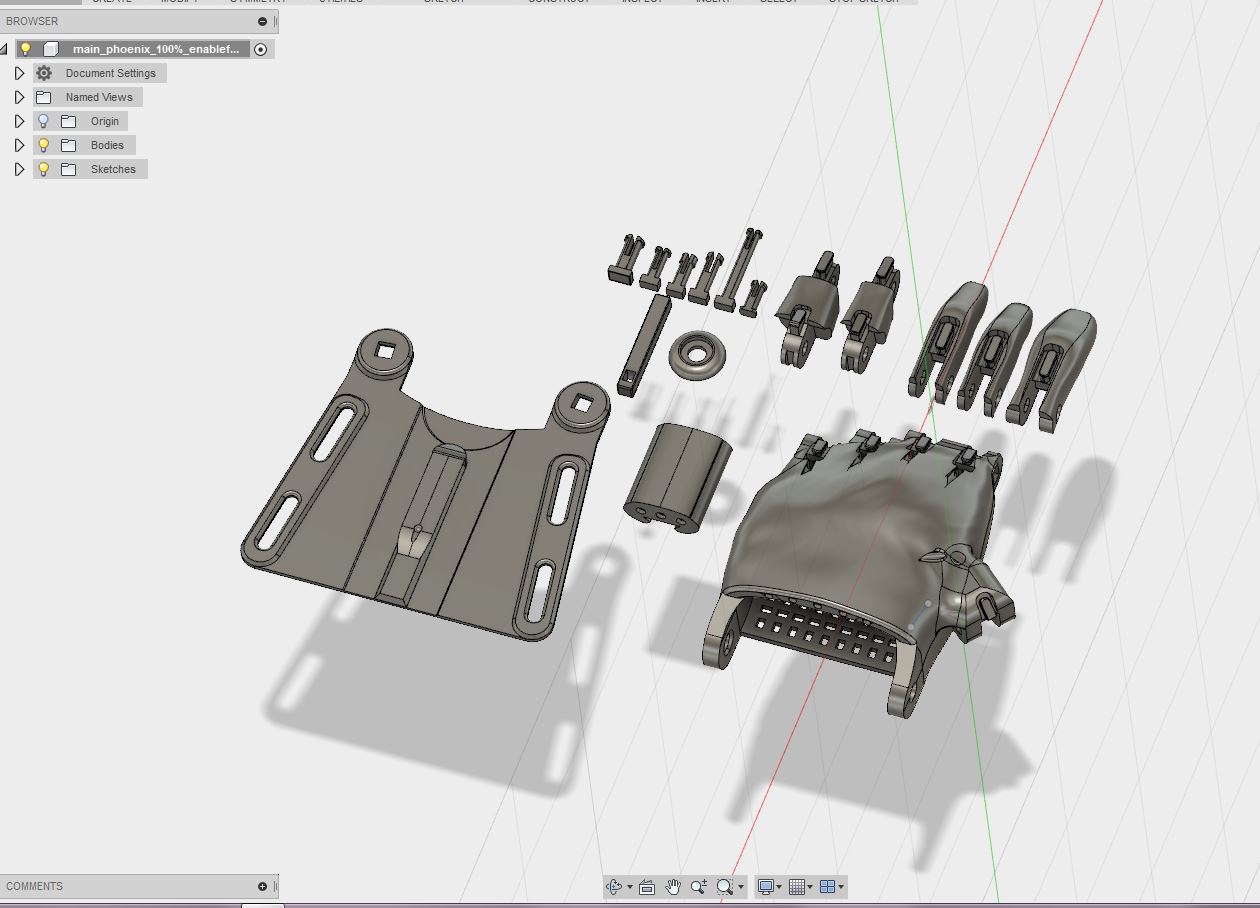Click the Browser panel side grip handle
1260x908 pixels.
(x=276, y=21)
